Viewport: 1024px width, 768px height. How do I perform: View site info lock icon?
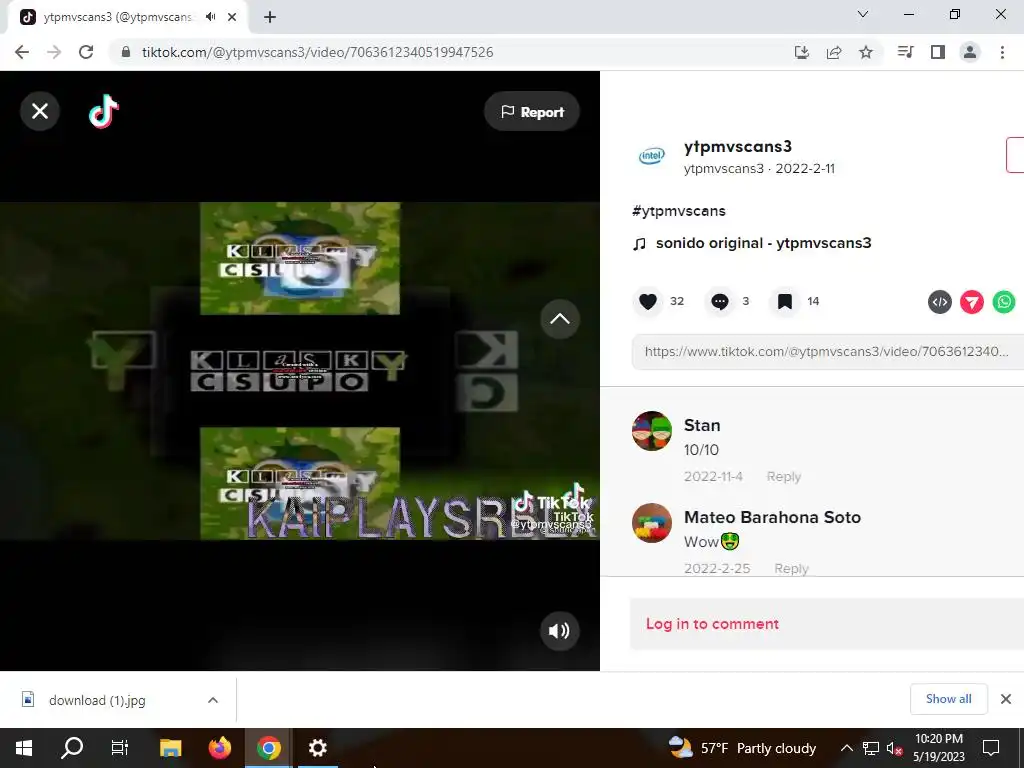(x=127, y=52)
